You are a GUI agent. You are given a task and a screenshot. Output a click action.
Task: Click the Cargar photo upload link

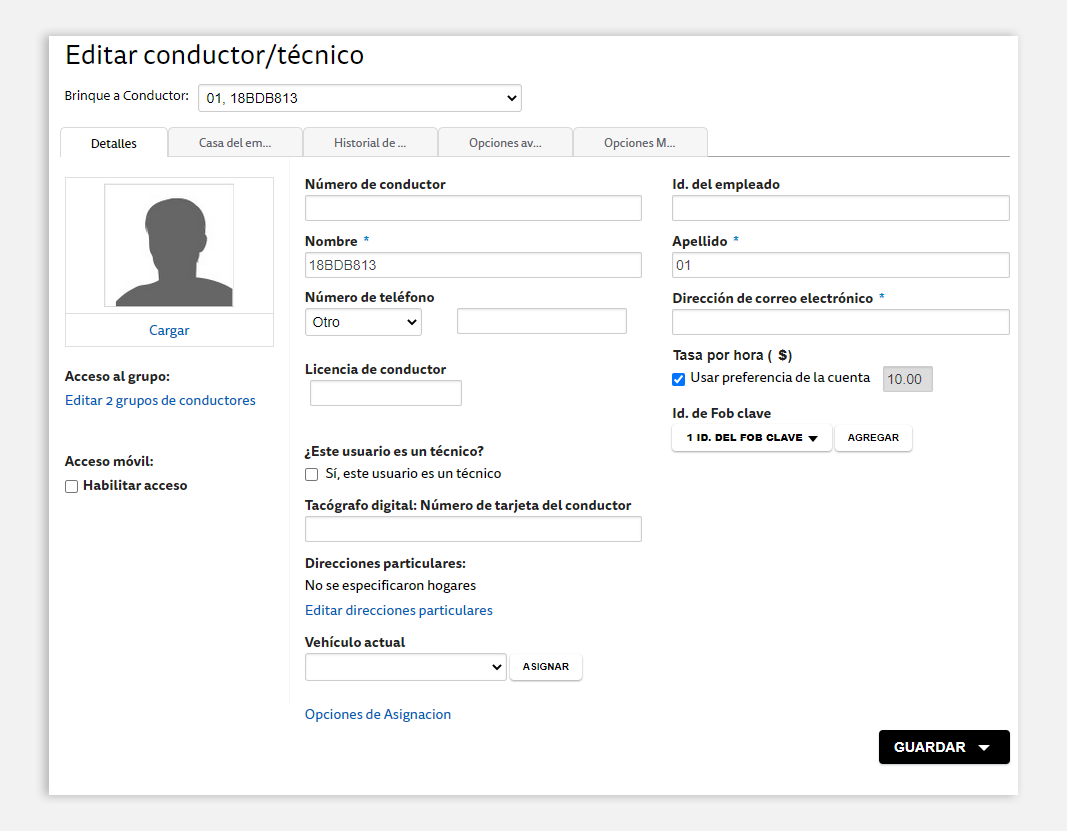pyautogui.click(x=169, y=330)
